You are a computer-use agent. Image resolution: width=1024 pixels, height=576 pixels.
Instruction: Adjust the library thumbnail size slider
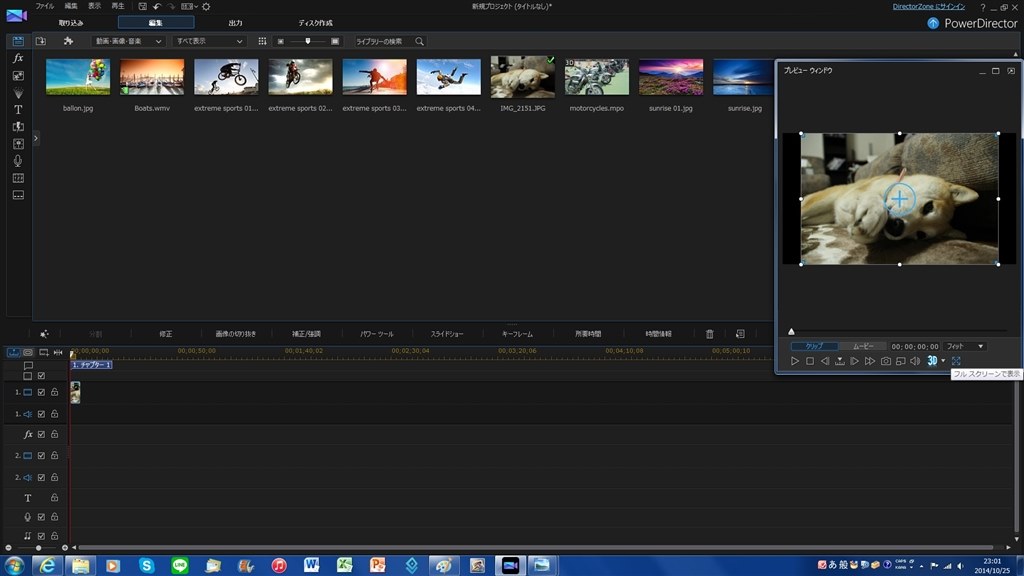308,41
